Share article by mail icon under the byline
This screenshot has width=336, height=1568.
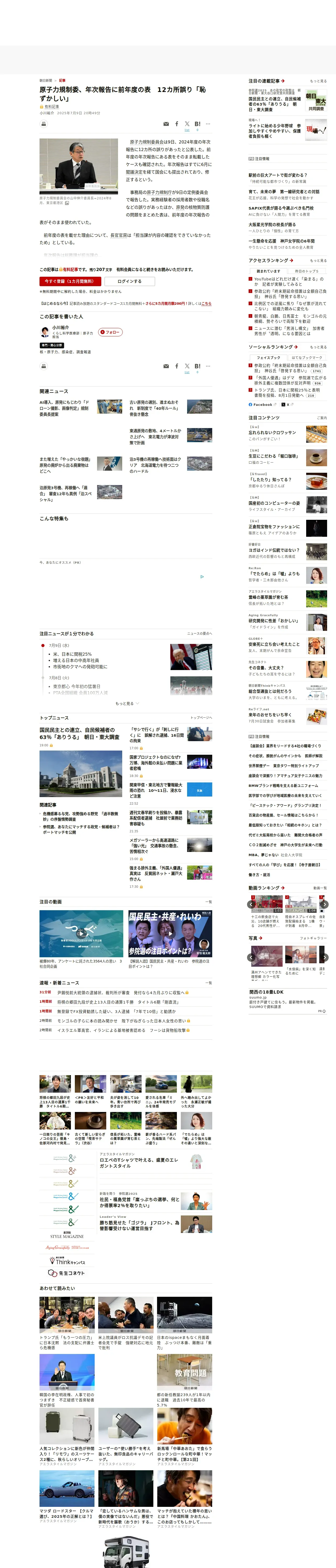(x=166, y=124)
